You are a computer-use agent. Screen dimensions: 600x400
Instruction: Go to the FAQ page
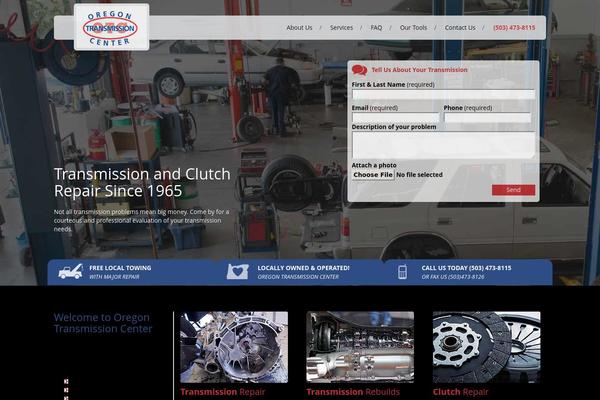click(x=376, y=28)
